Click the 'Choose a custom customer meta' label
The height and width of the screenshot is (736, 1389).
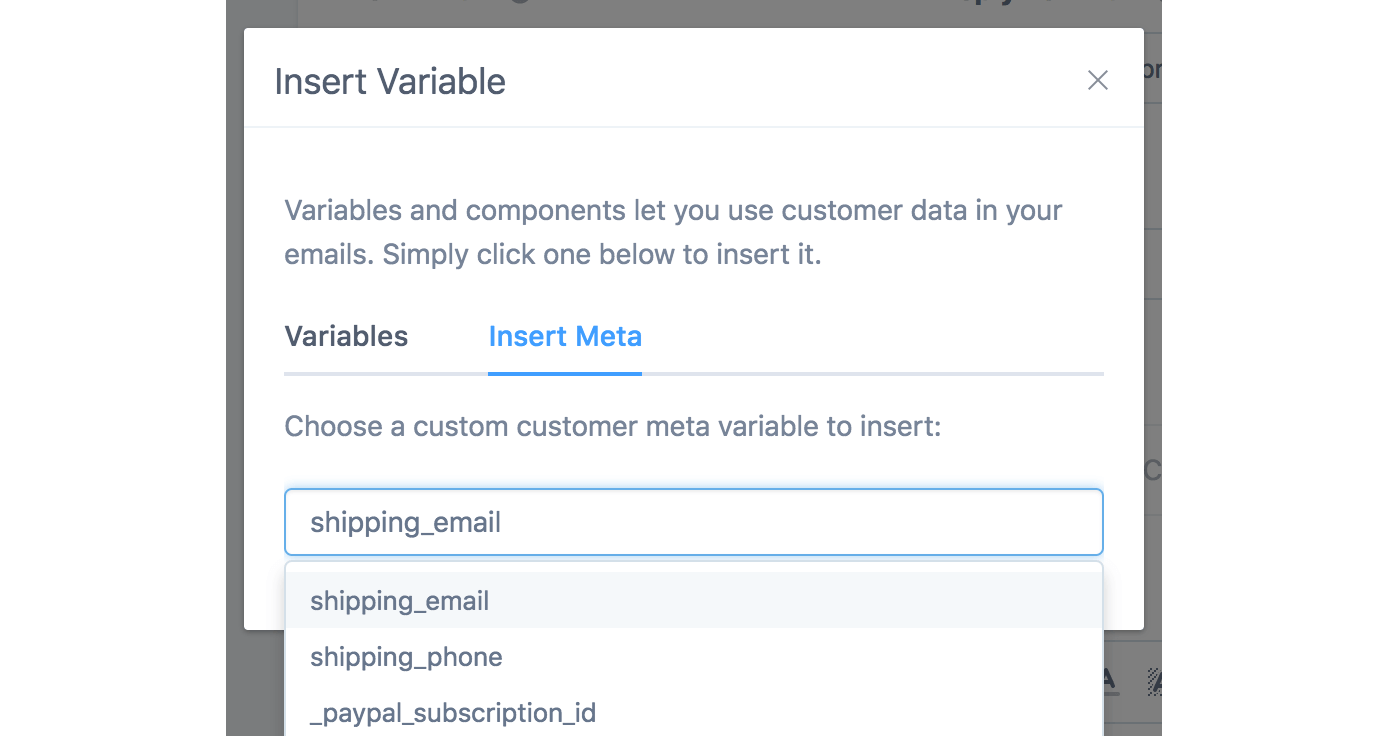[613, 427]
